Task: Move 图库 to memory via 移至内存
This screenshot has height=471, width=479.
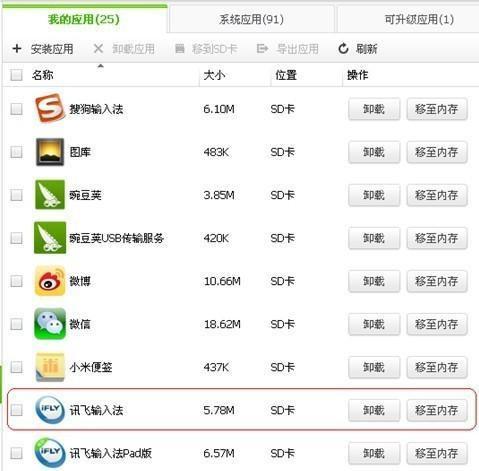Action: (x=437, y=152)
